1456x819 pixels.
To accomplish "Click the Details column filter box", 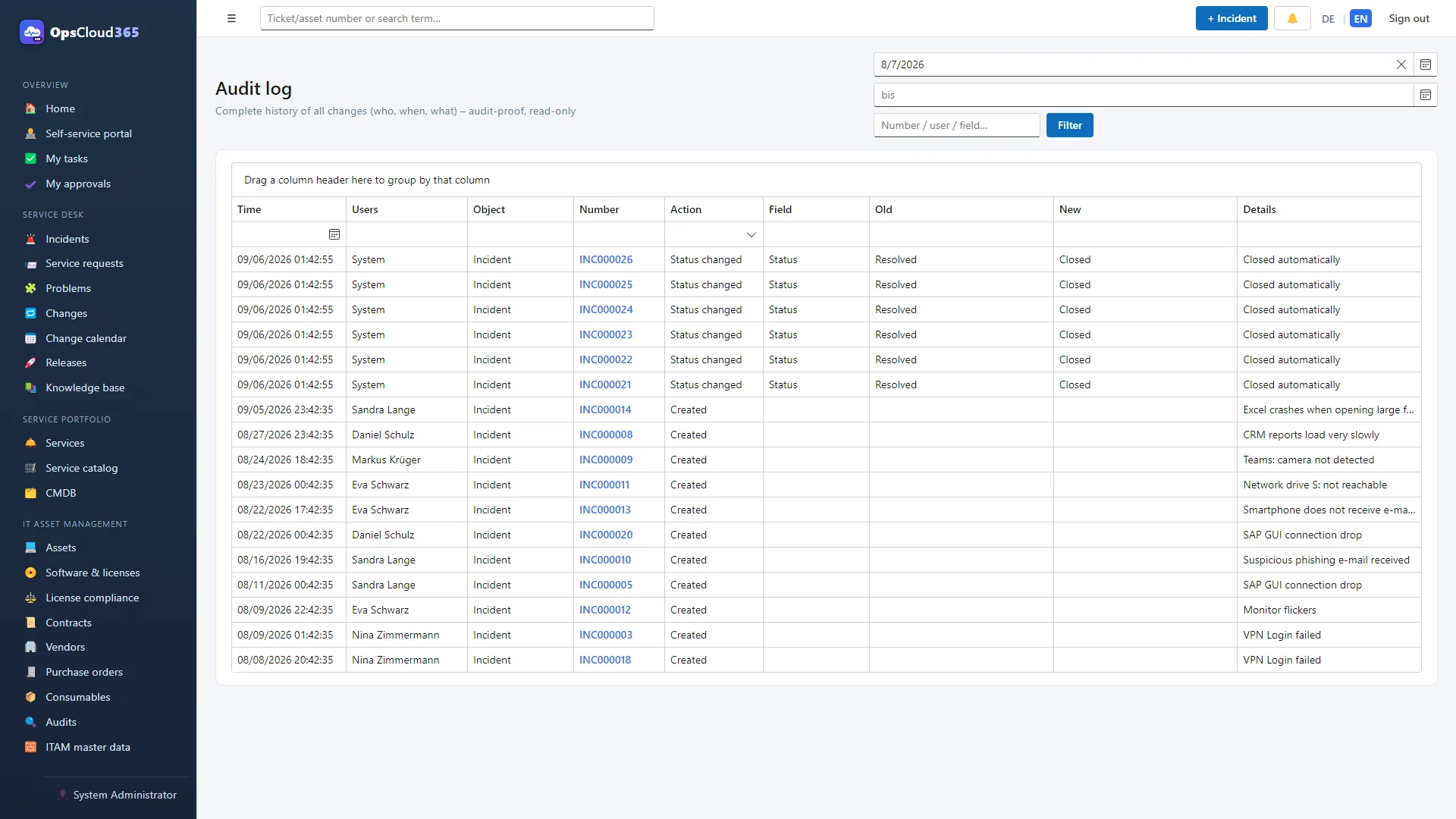I will (1329, 234).
